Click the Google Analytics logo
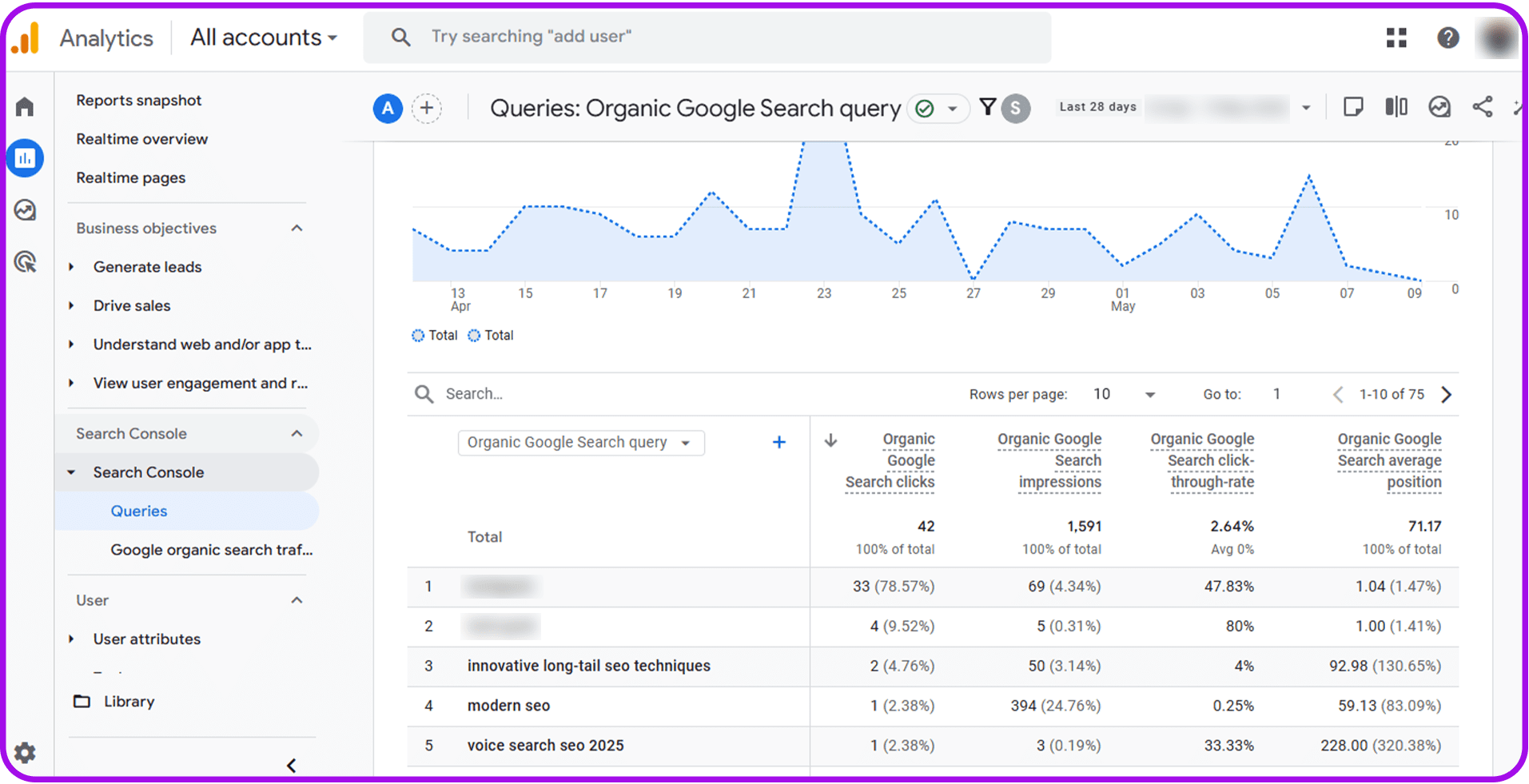This screenshot has height=784, width=1529. [25, 38]
